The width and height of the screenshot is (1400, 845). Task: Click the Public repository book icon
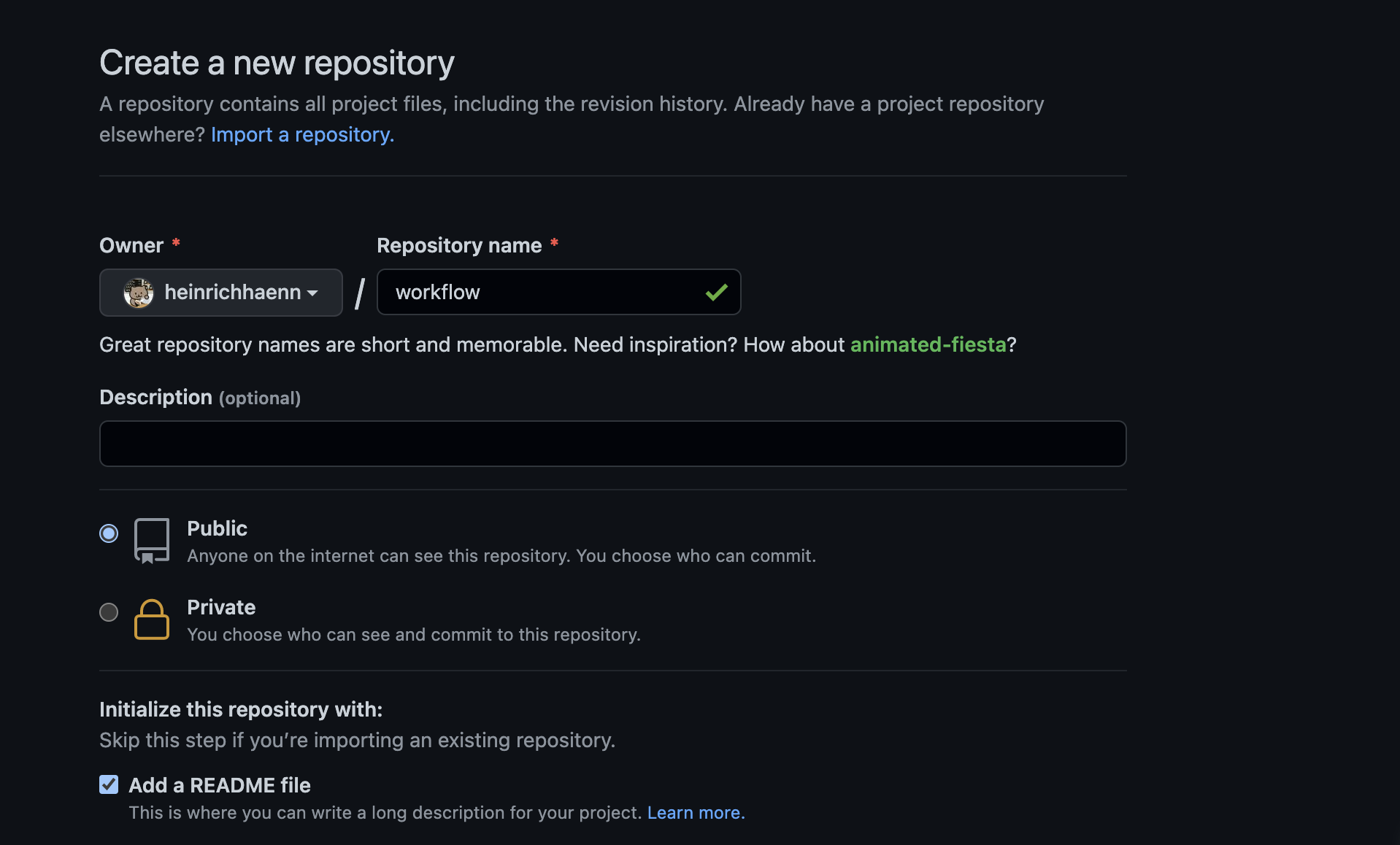pos(152,541)
